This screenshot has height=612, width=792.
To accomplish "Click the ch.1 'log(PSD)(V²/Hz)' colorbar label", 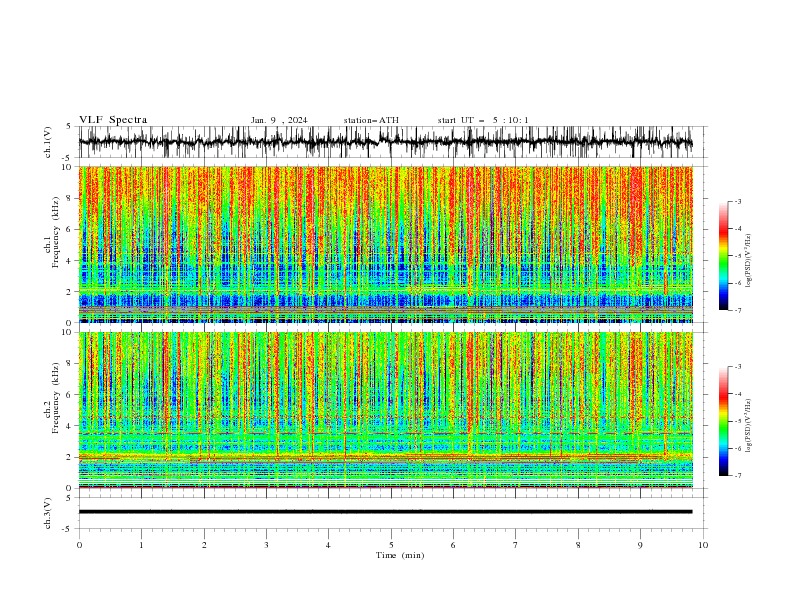I will [x=749, y=261].
